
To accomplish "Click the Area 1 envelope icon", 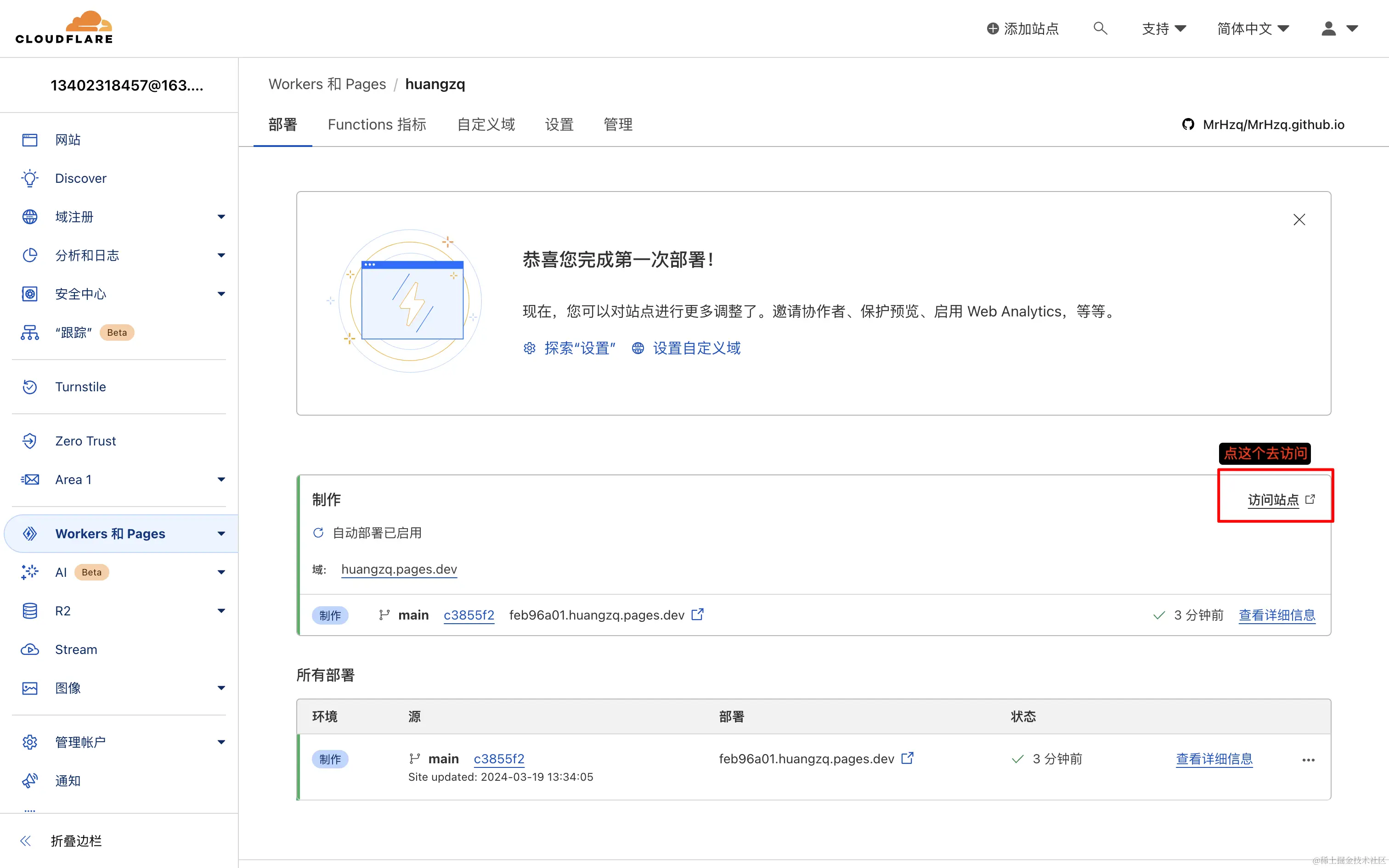I will pyautogui.click(x=30, y=479).
